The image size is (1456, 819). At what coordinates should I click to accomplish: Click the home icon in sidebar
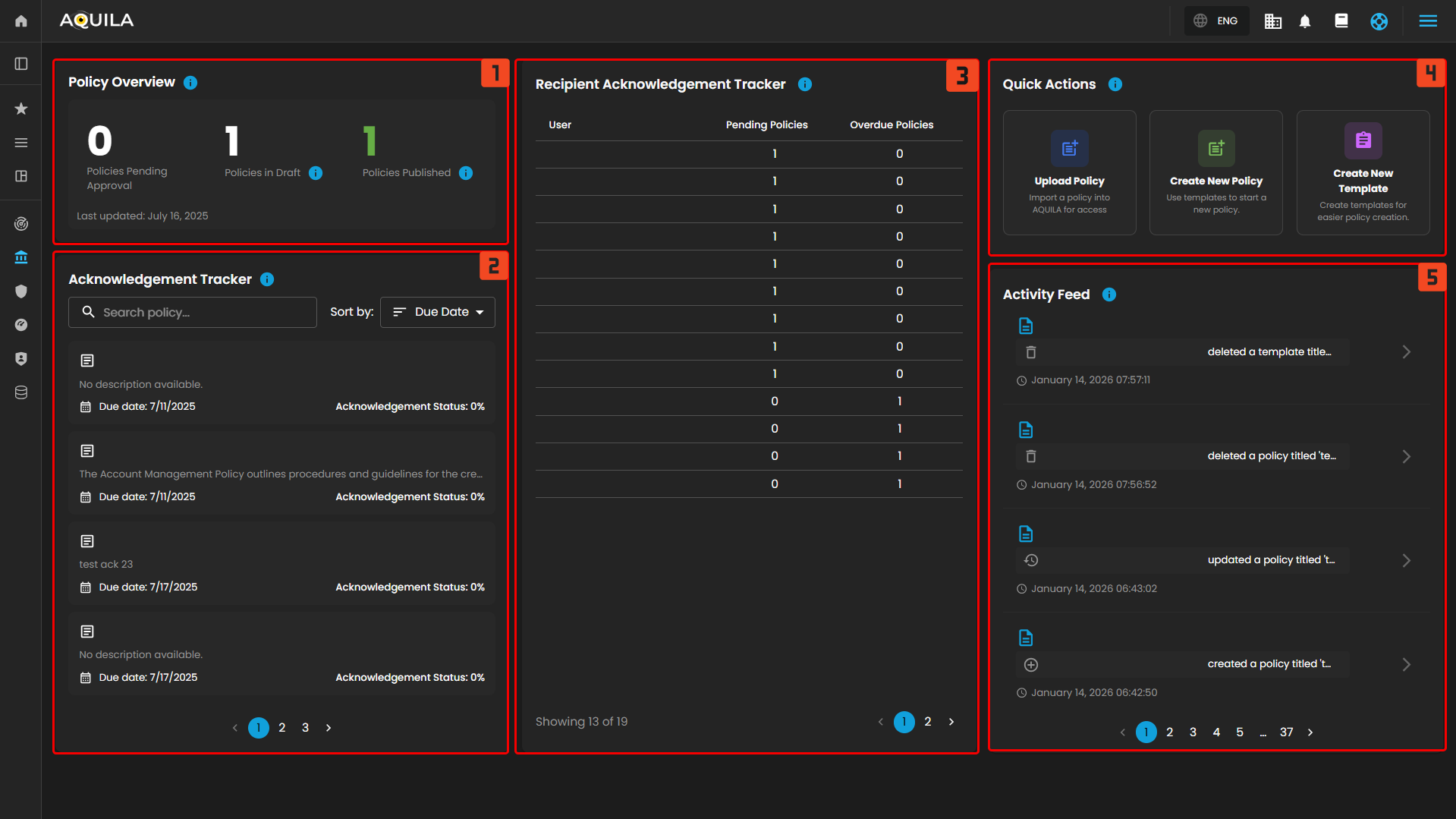click(x=21, y=20)
